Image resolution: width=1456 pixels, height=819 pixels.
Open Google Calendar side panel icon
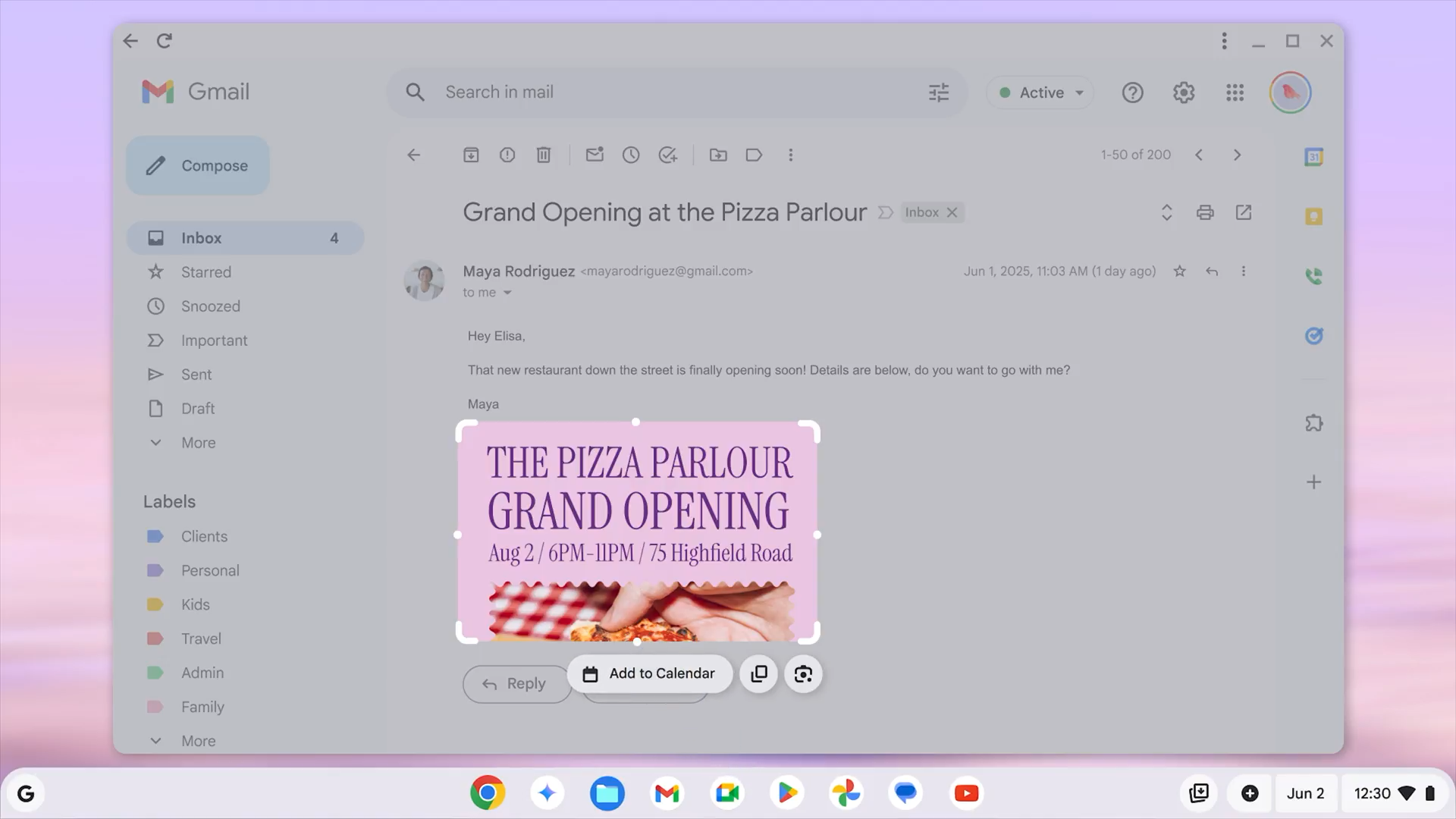click(1314, 157)
